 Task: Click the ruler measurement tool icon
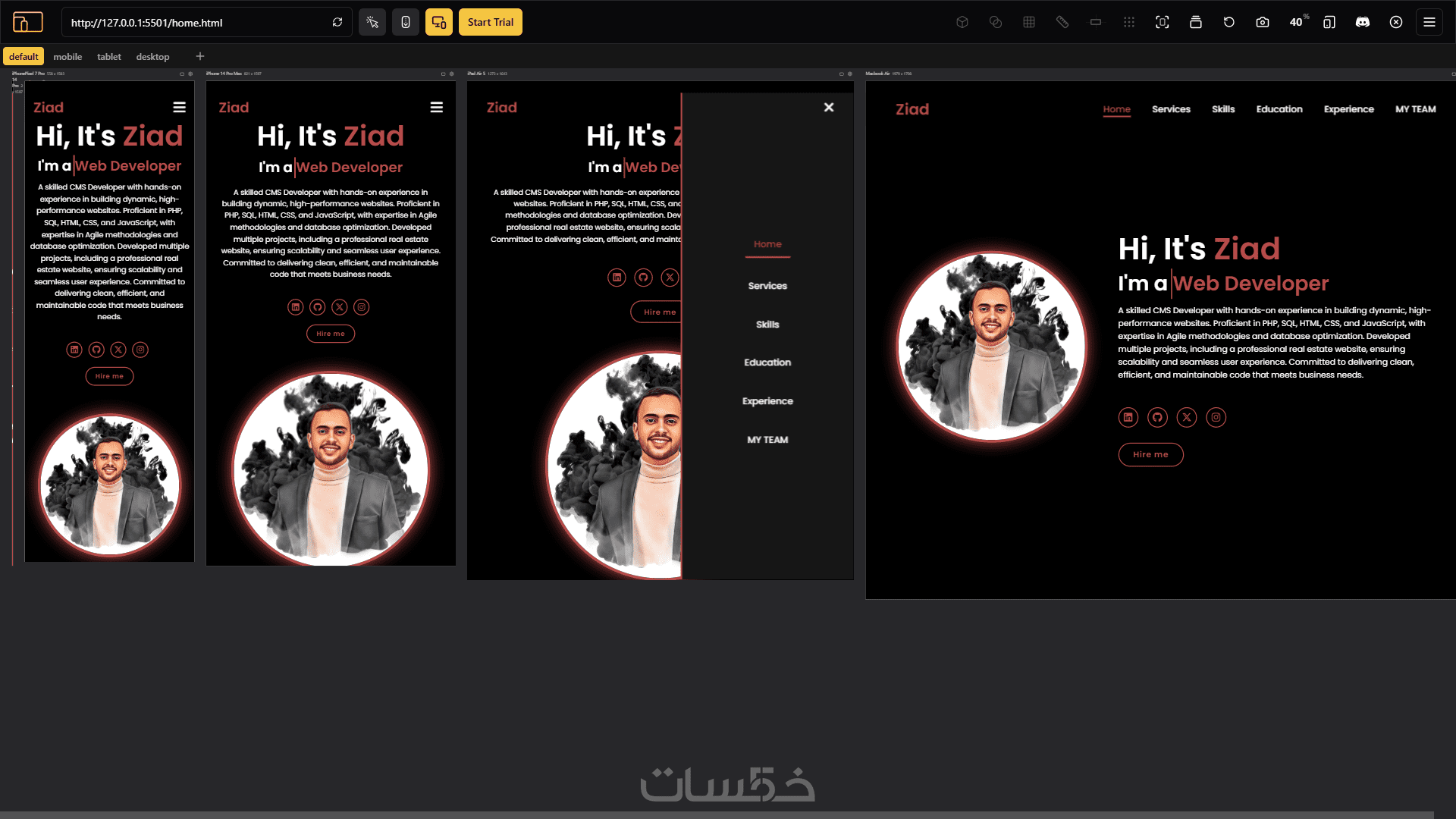click(1062, 22)
